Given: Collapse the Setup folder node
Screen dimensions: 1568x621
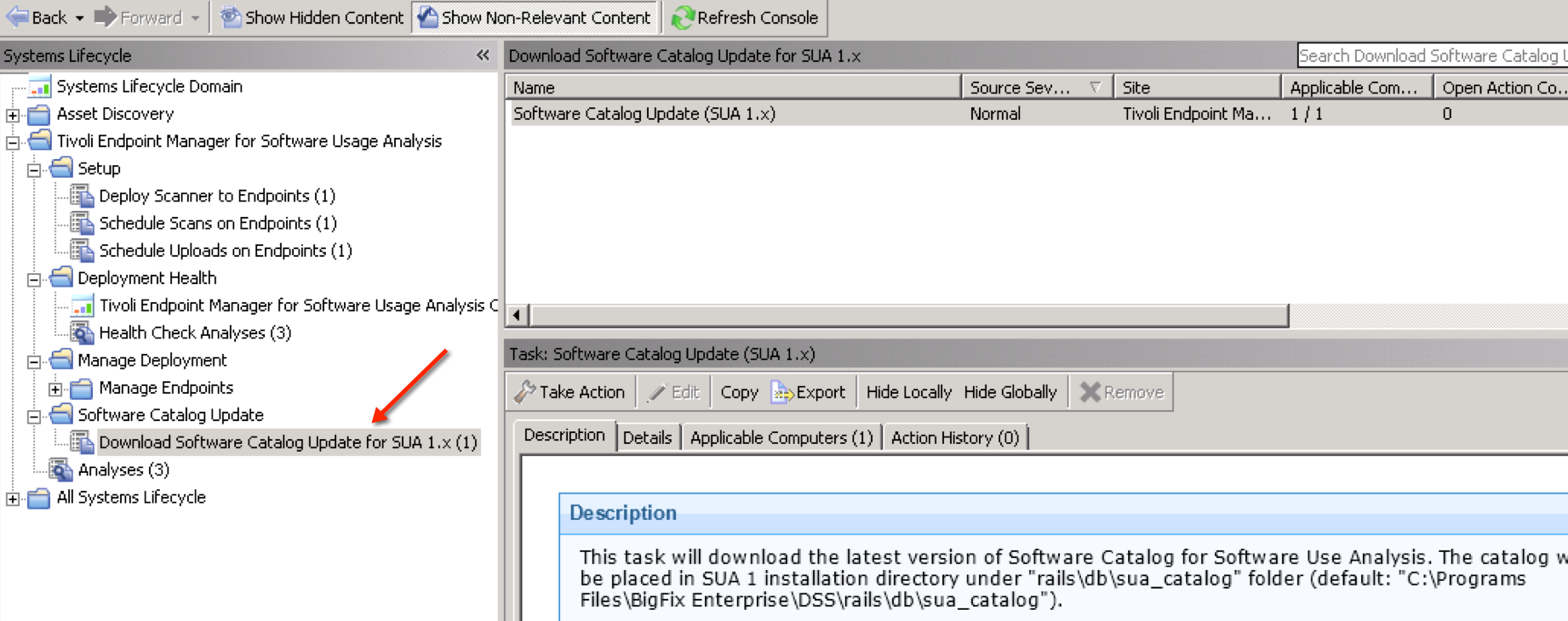Looking at the screenshot, I should point(34,169).
